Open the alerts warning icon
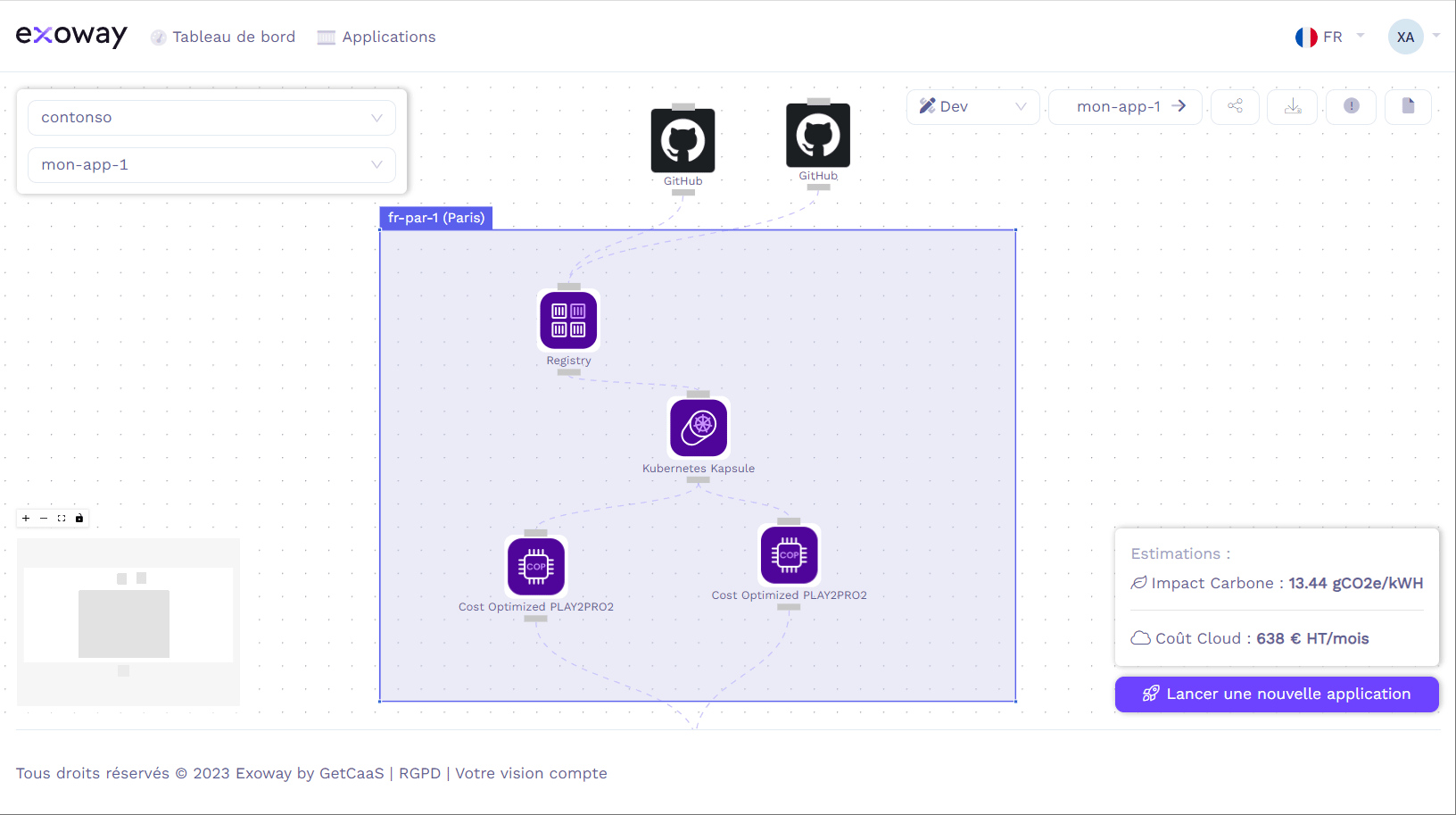This screenshot has width=1456, height=815. click(1350, 106)
